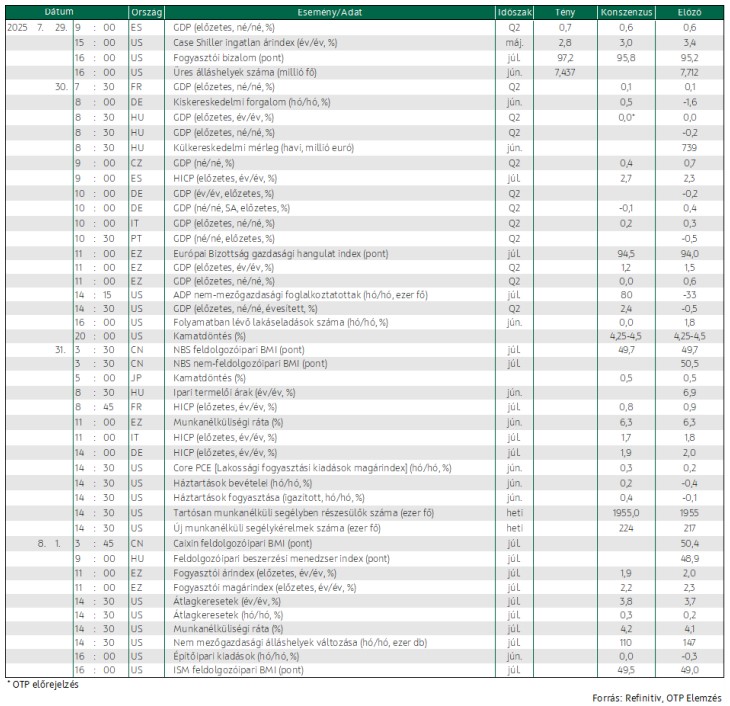This screenshot has height=706, width=730.
Task: Select the Tény column header
Action: click(565, 12)
